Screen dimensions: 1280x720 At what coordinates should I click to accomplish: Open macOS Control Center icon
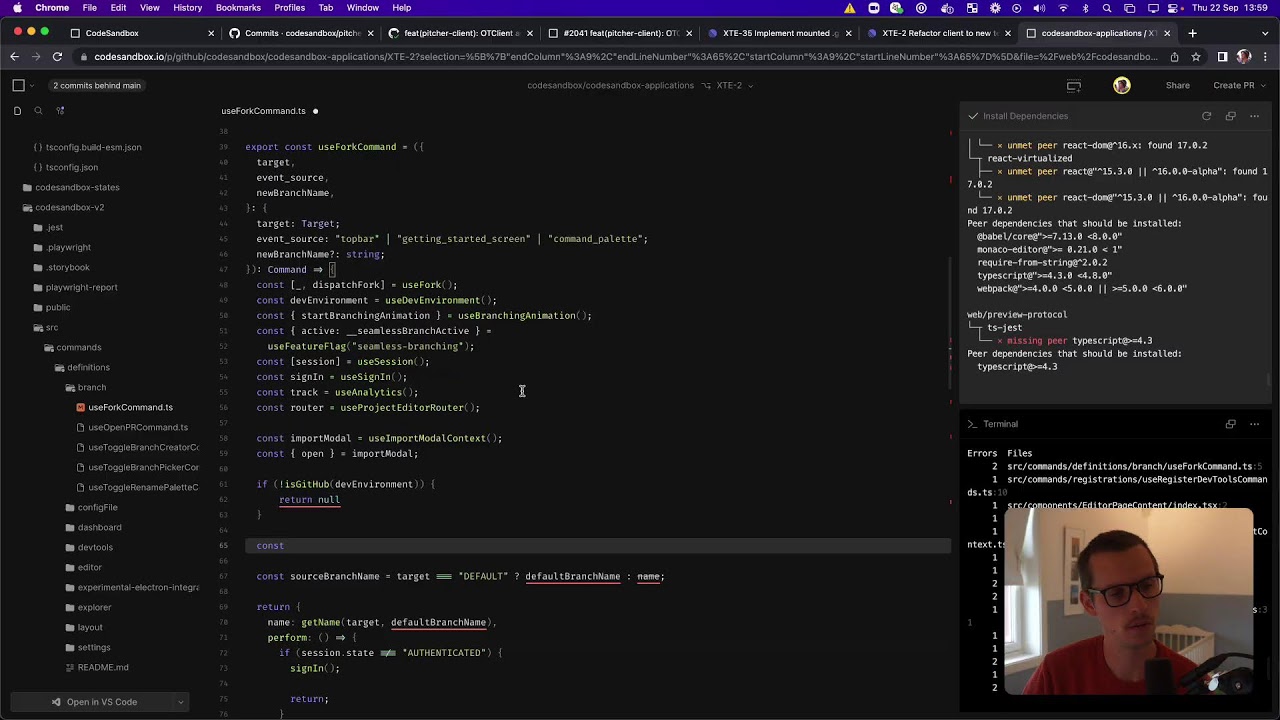1171,8
